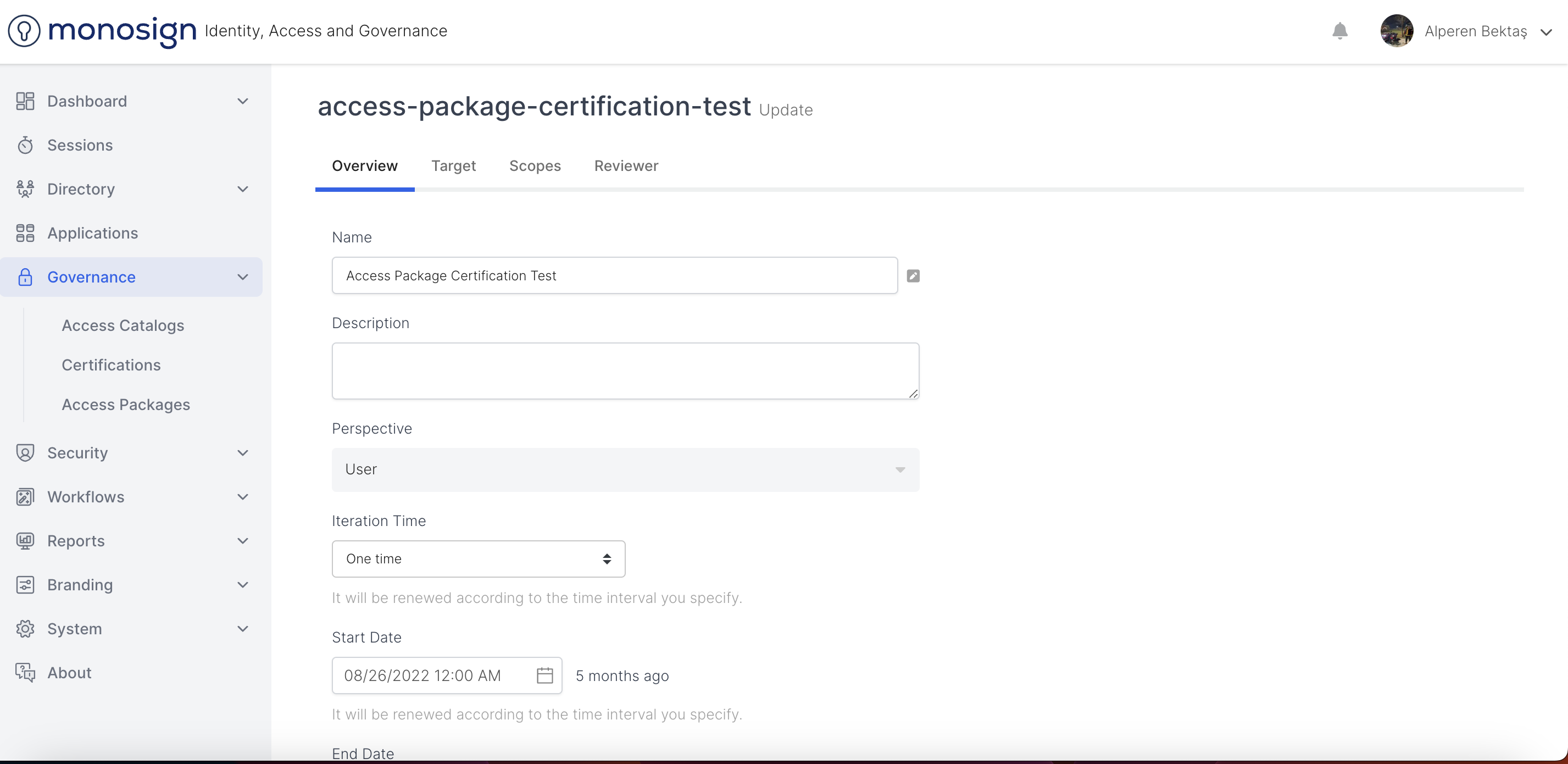Viewport: 1568px width, 764px height.
Task: Click the Applications grid icon in sidebar
Action: point(25,233)
